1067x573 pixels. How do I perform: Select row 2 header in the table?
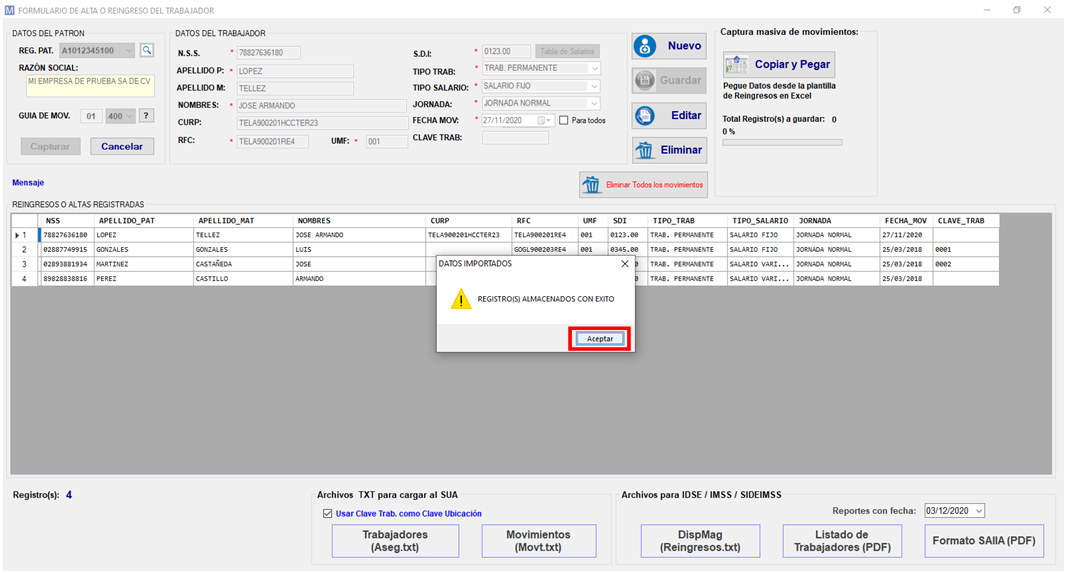tap(24, 250)
